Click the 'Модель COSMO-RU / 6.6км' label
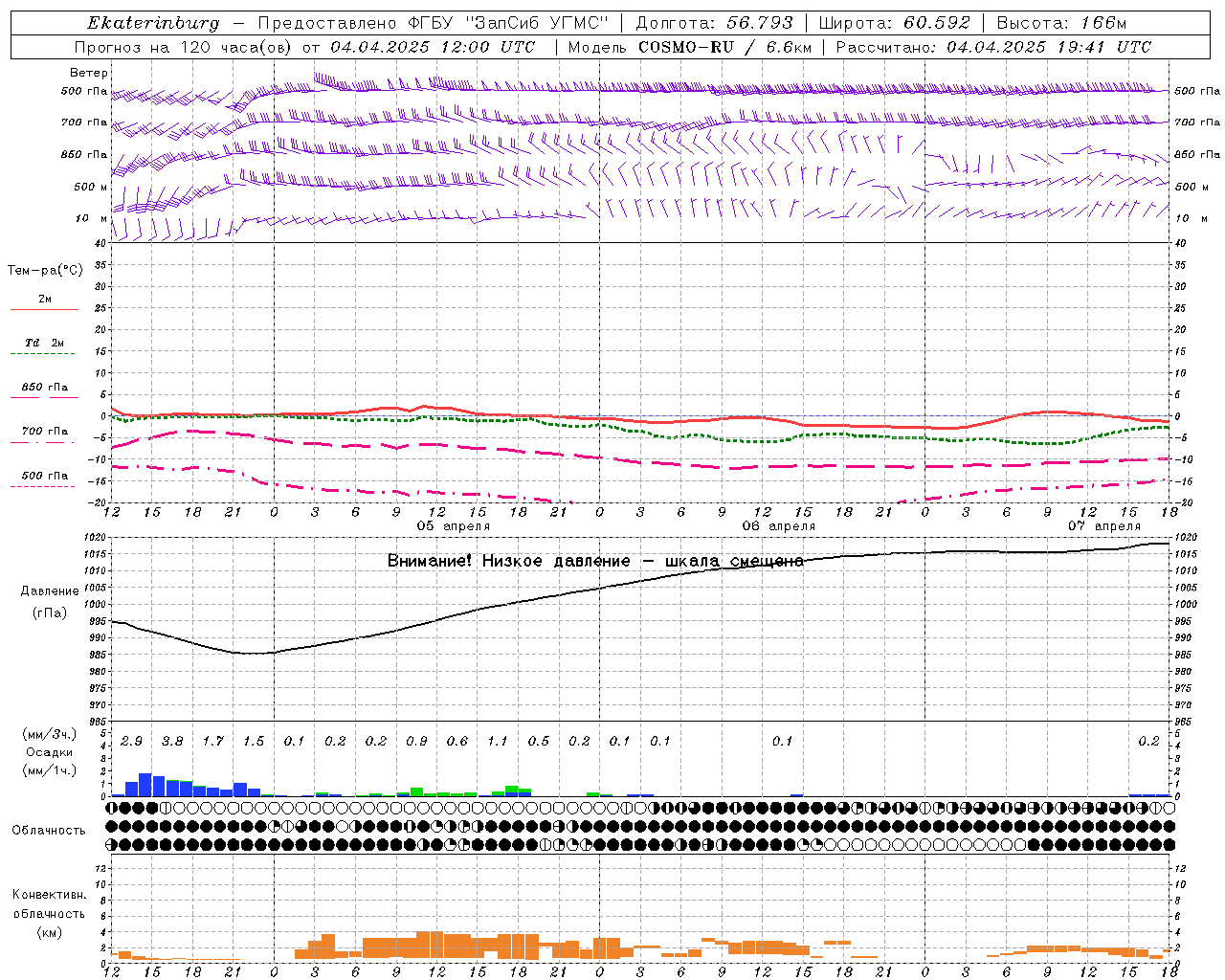Viewport: 1225px width, 980px height. [690, 47]
